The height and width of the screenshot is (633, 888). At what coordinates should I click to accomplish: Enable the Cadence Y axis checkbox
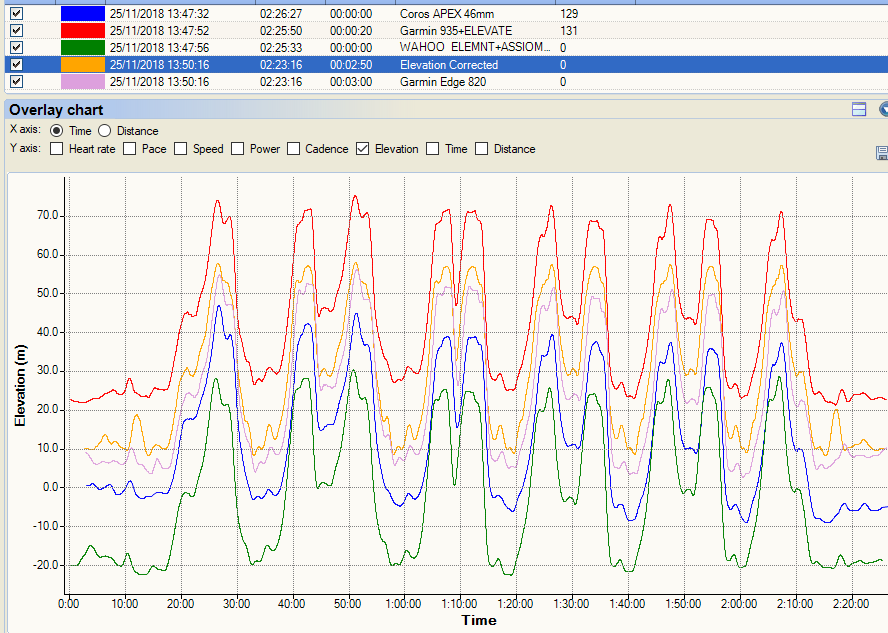point(293,149)
